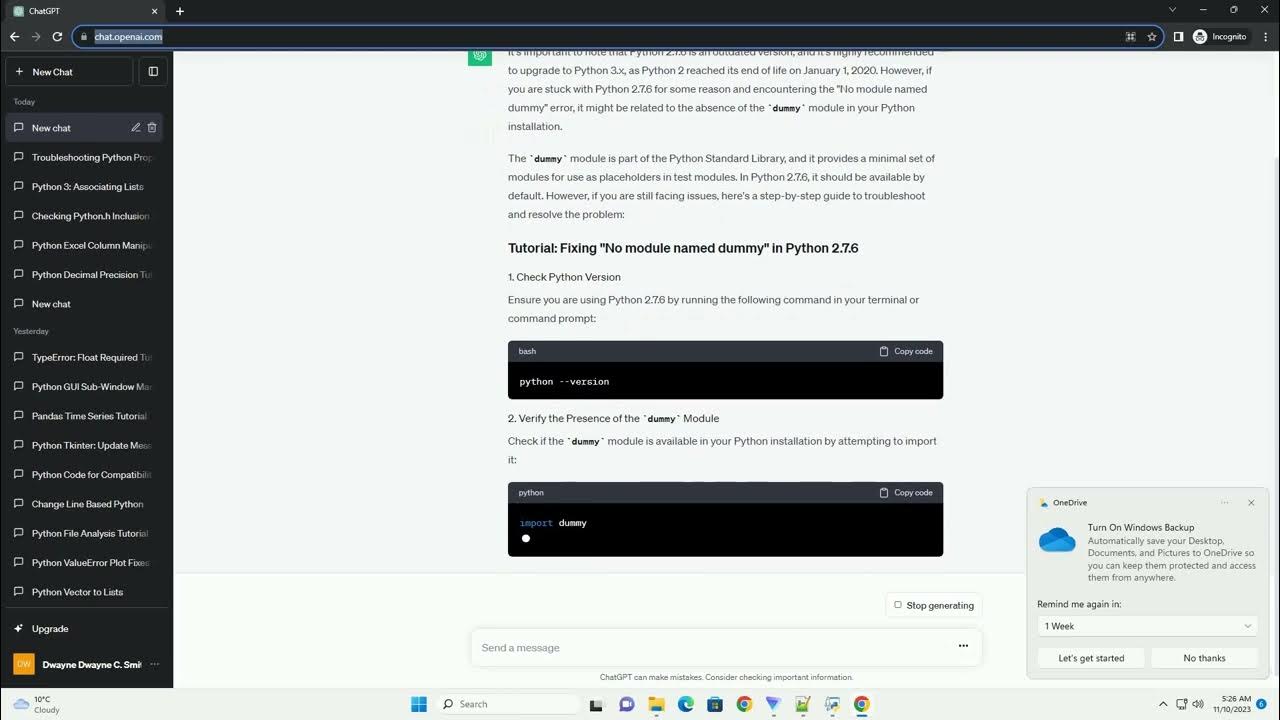Close the OneDrive notification
Screen dimensions: 1280x720
(1251, 503)
